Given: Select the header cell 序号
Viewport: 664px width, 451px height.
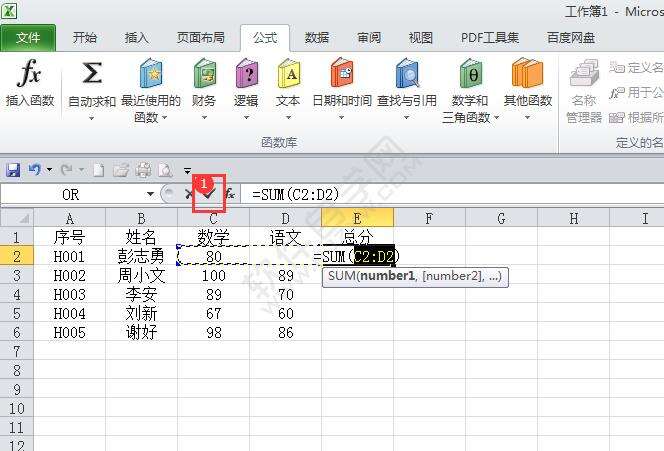Looking at the screenshot, I should (69, 237).
